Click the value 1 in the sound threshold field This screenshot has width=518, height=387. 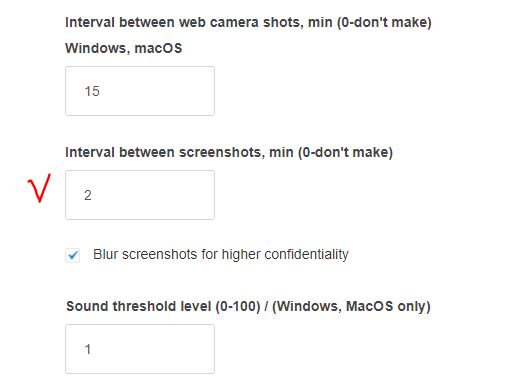click(88, 349)
